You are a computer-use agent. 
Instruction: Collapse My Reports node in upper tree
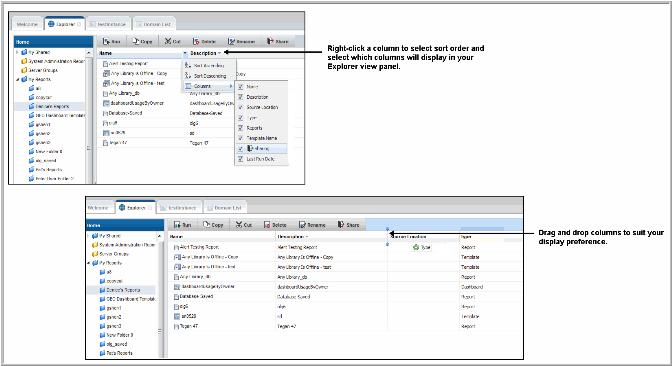[18, 79]
